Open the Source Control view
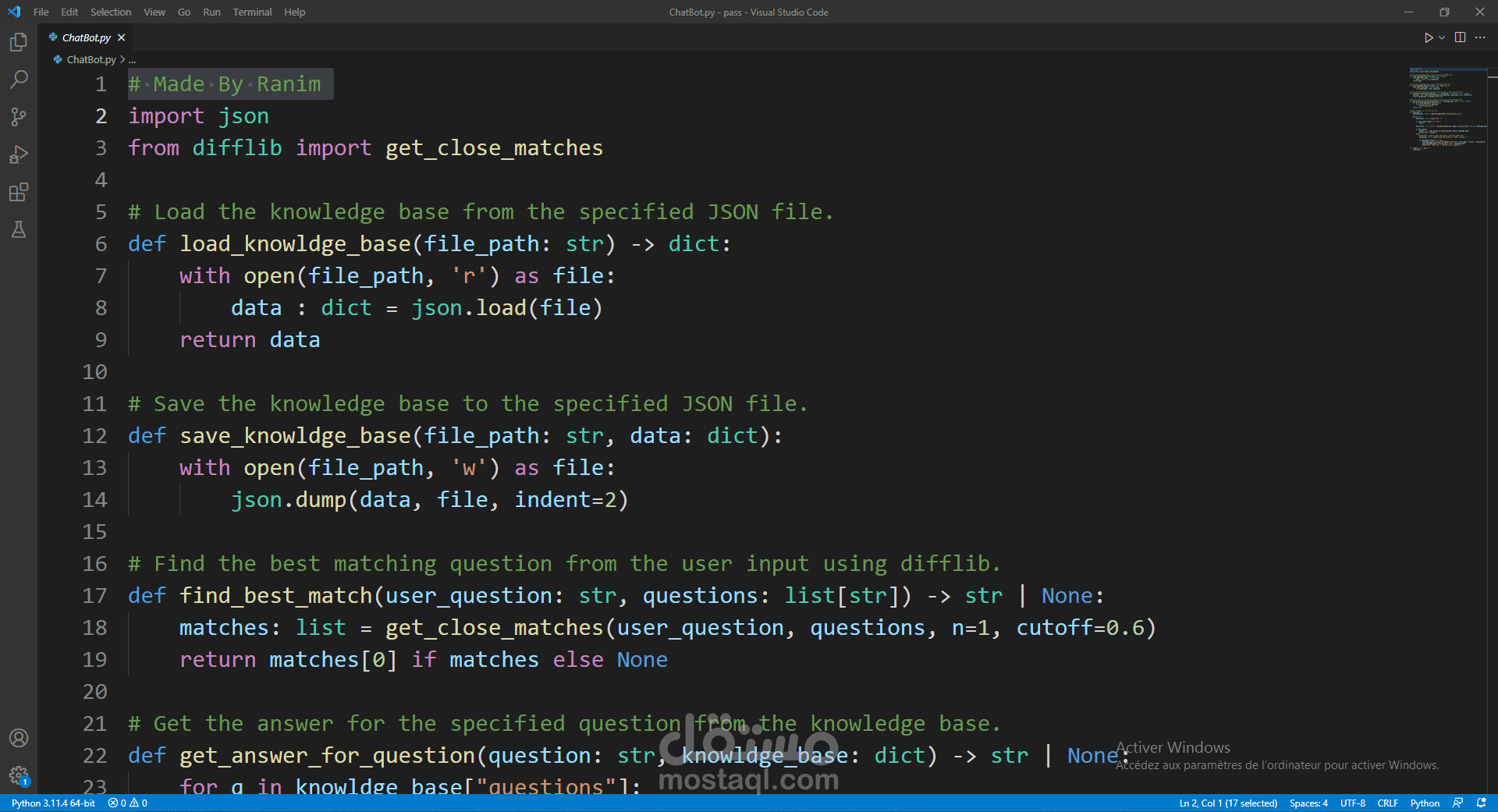 tap(19, 117)
